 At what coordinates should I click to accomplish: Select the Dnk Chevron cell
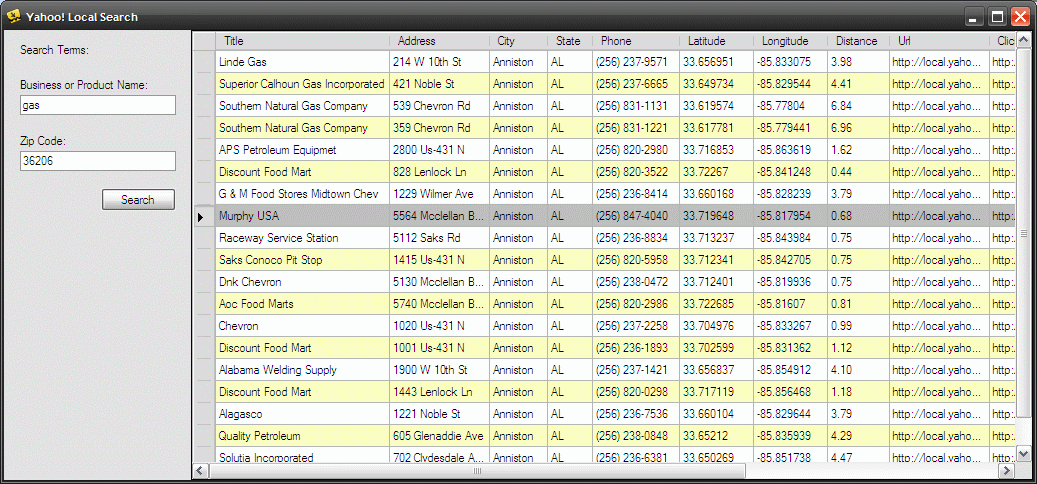[x=302, y=282]
